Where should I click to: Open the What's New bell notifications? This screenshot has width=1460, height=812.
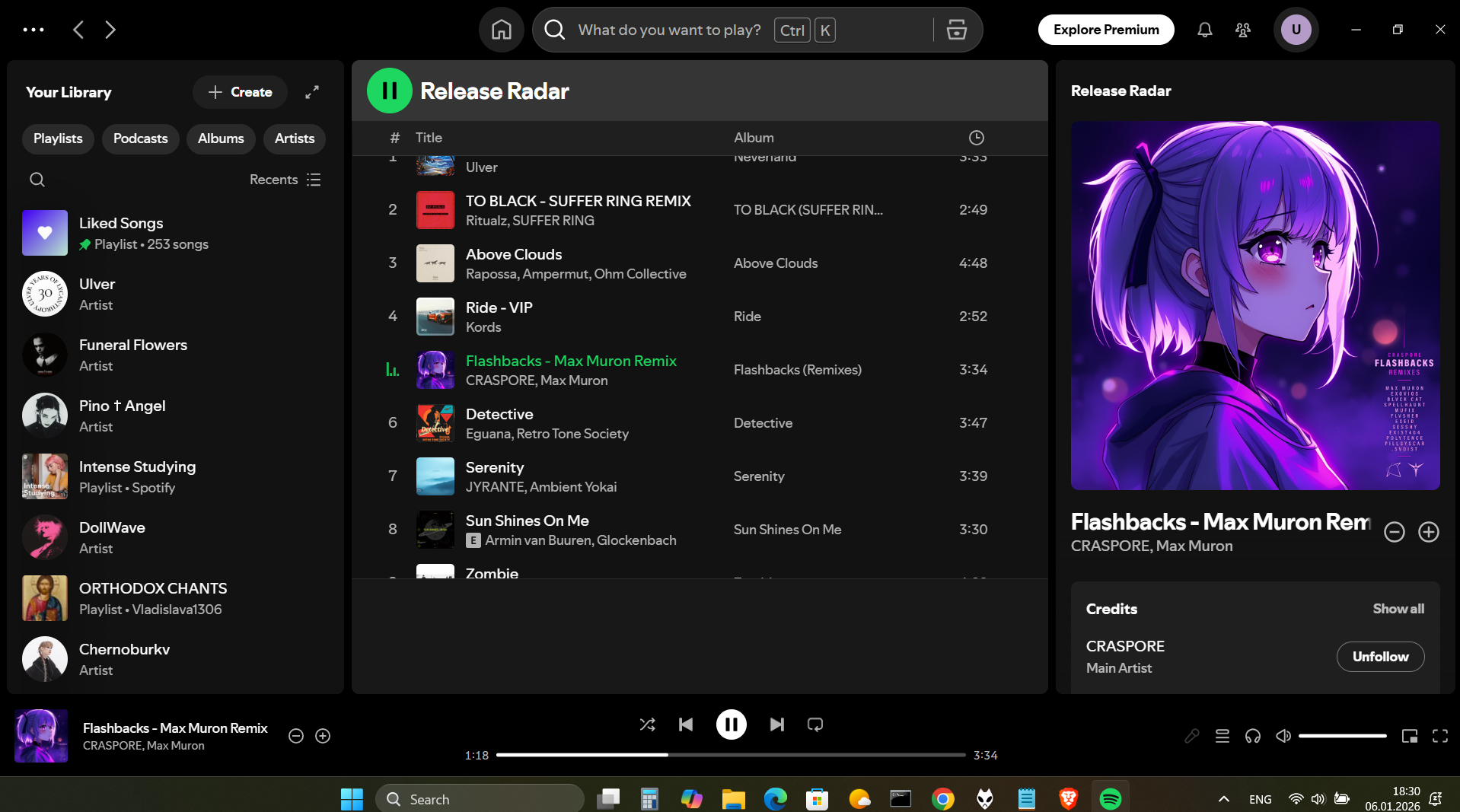pyautogui.click(x=1205, y=30)
